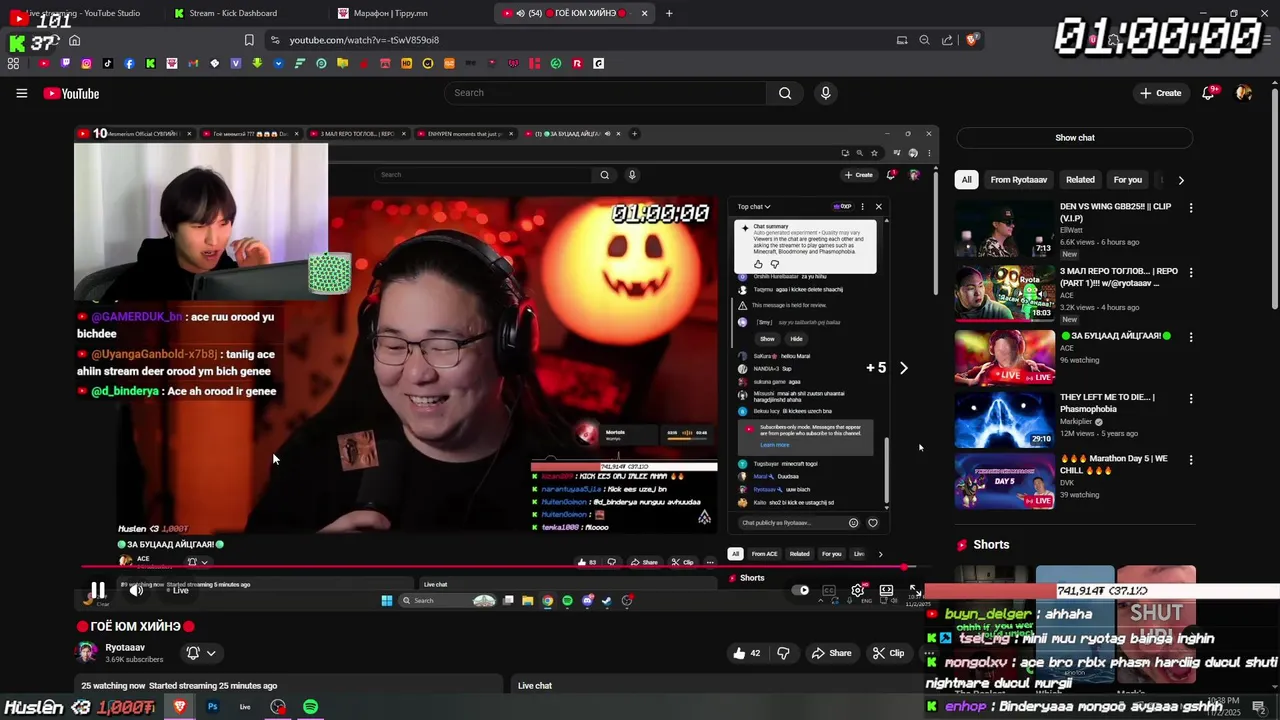Open Kick bookmark in bookmarks bar

click(x=150, y=63)
